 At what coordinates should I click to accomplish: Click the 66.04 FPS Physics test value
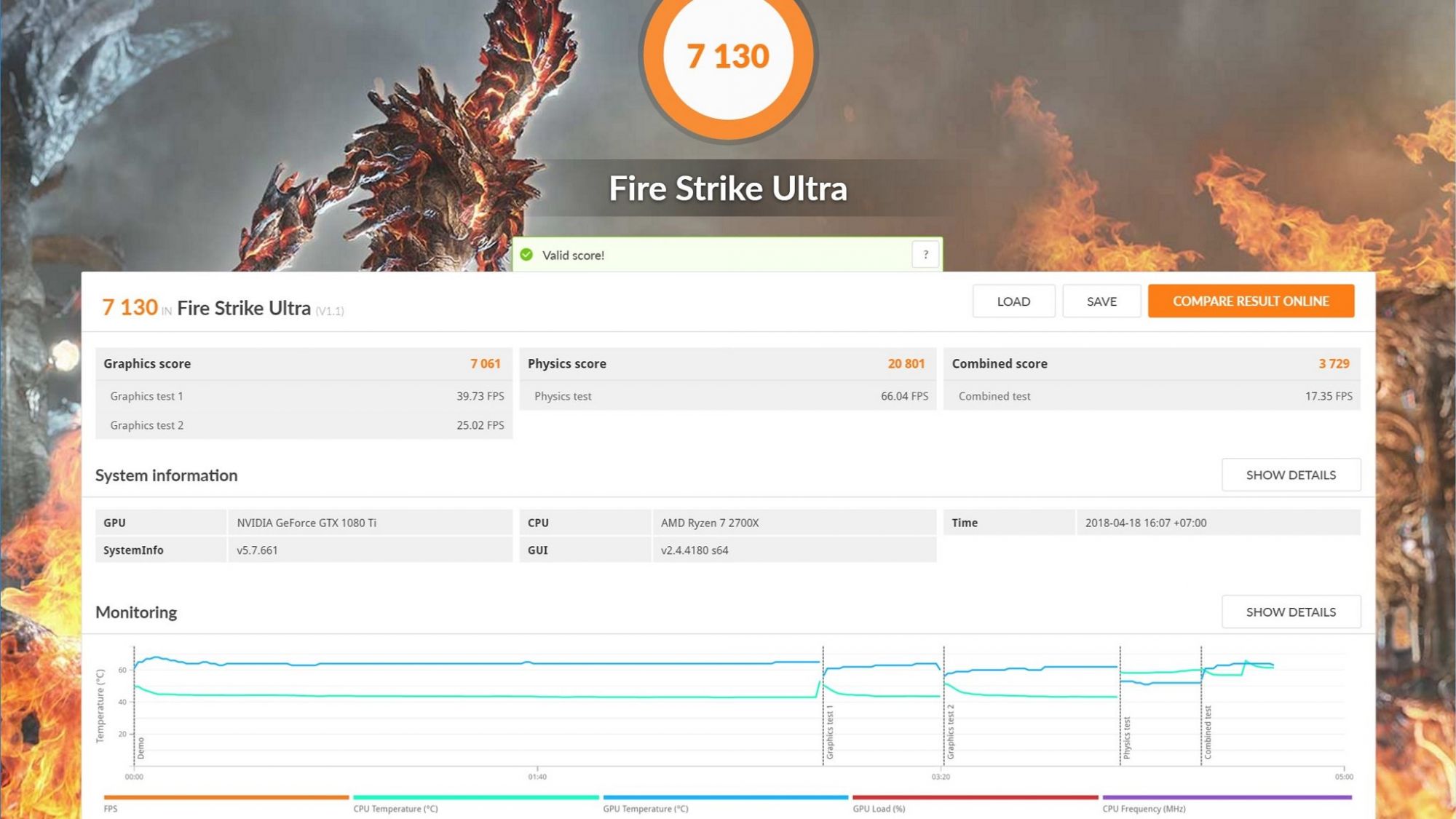[904, 396]
